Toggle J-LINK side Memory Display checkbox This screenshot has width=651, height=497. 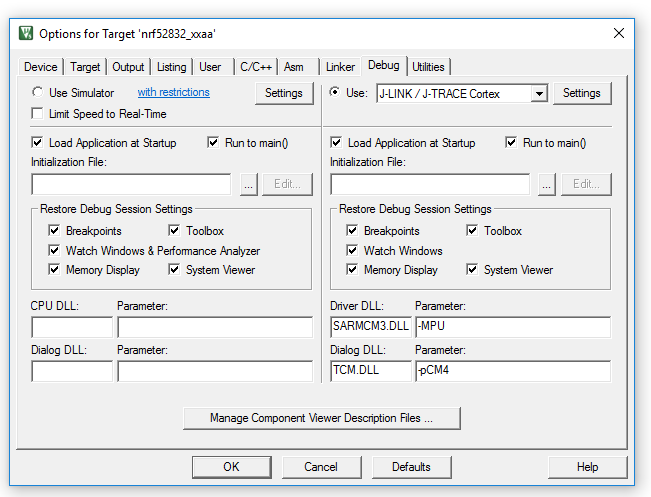(352, 269)
